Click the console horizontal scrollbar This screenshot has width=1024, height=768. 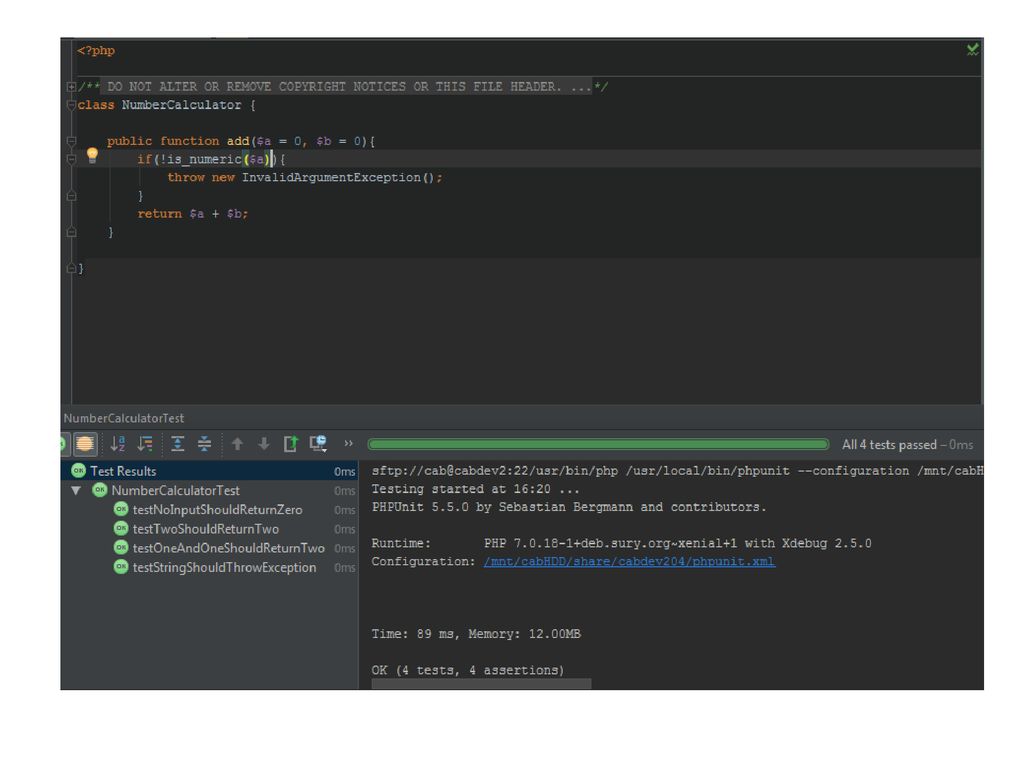(x=481, y=684)
